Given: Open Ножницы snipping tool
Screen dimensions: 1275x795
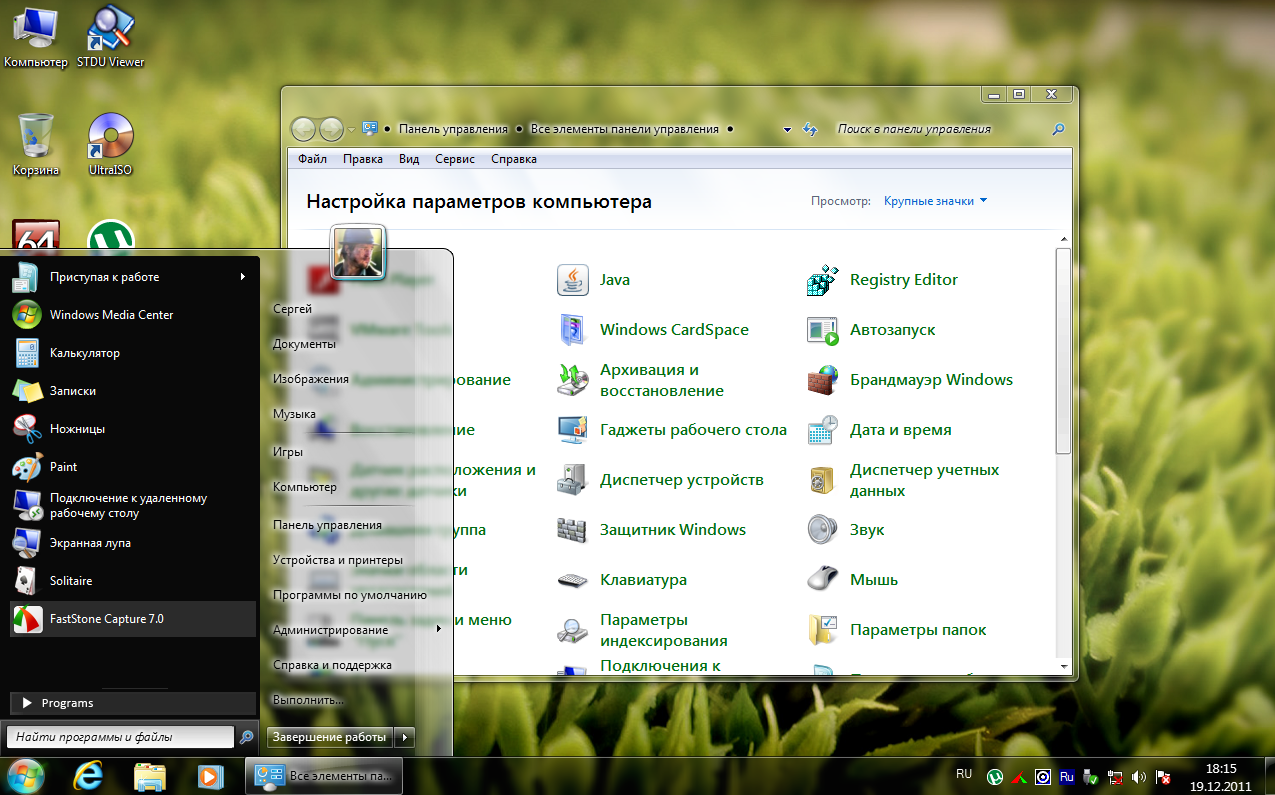Looking at the screenshot, I should (x=132, y=429).
